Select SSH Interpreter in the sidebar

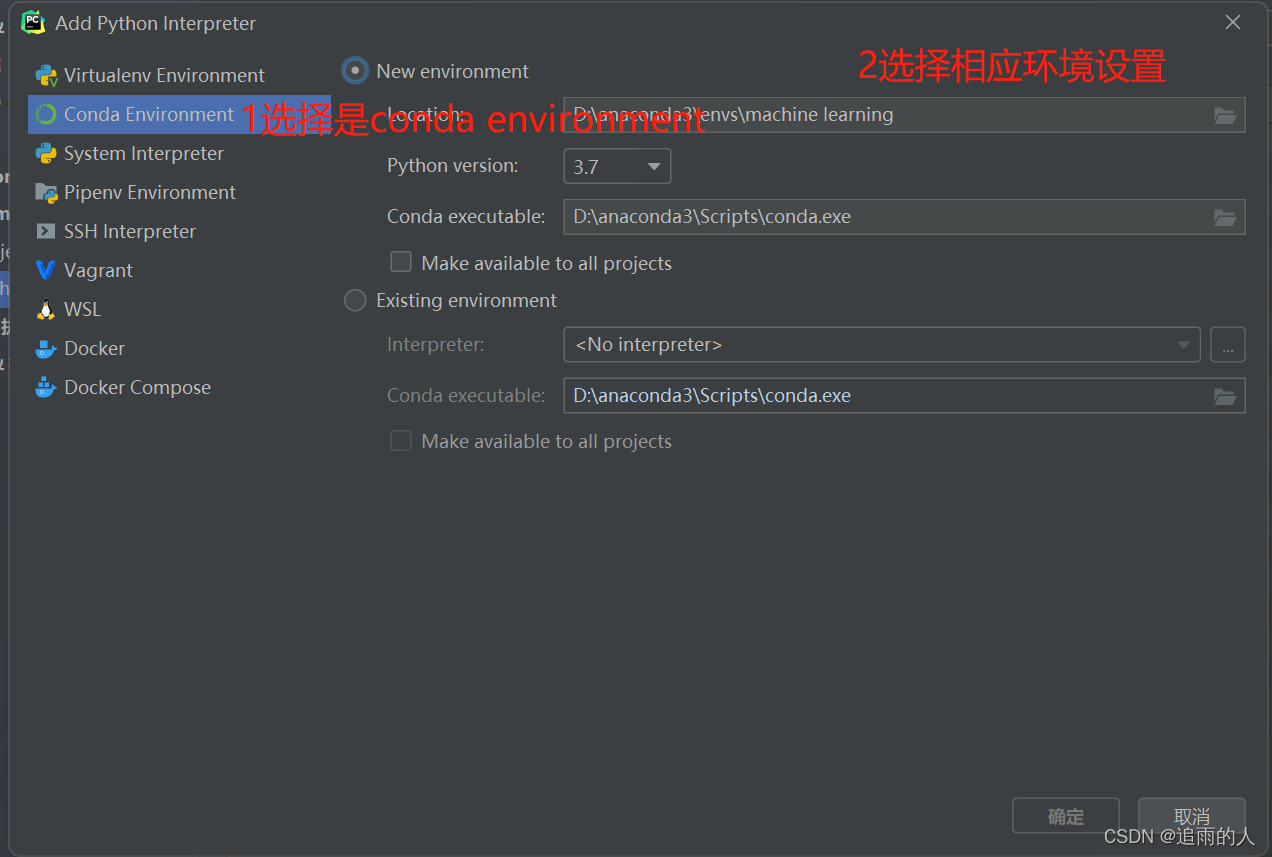pyautogui.click(x=180, y=232)
